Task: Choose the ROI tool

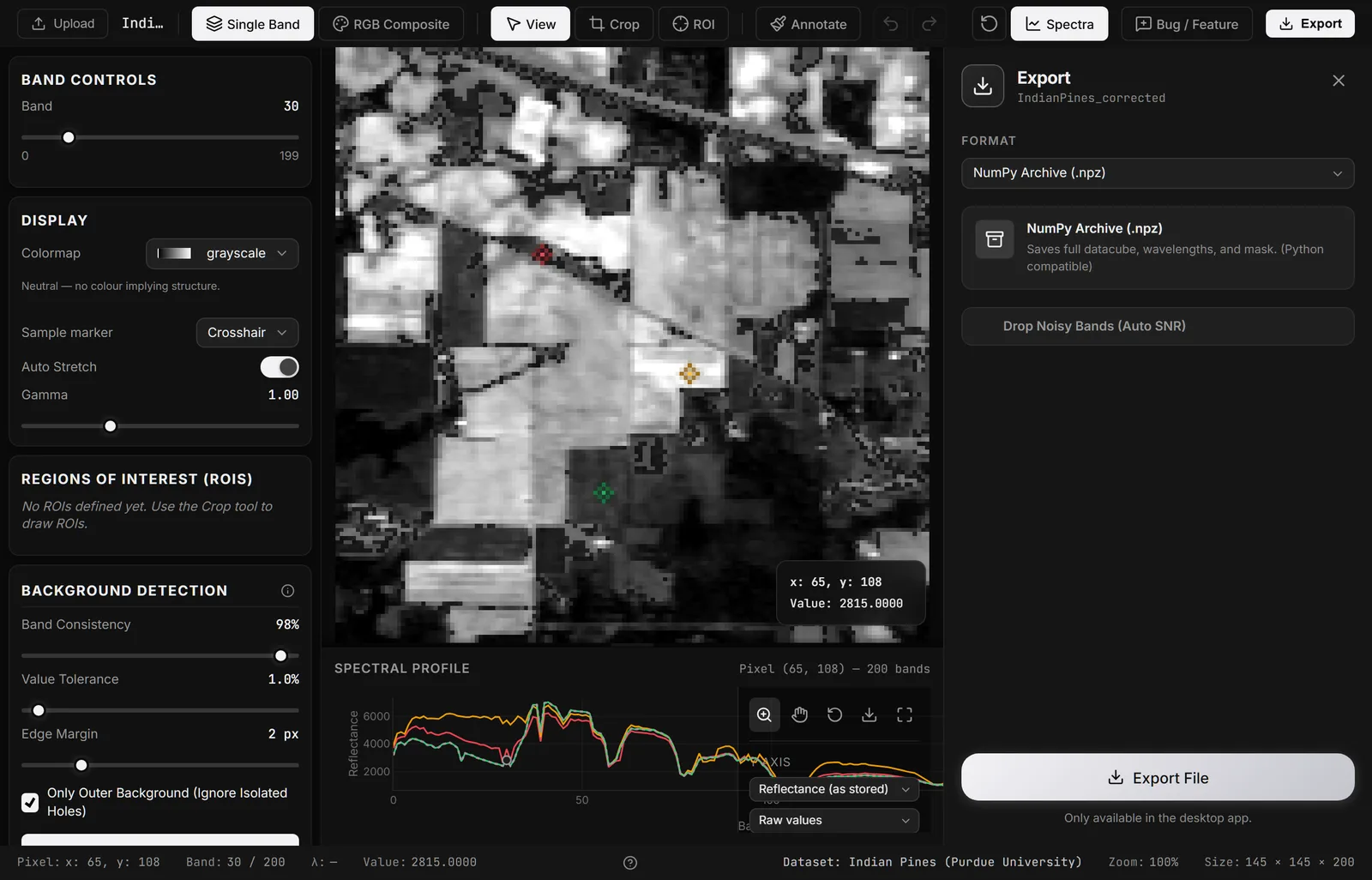Action: 693,24
